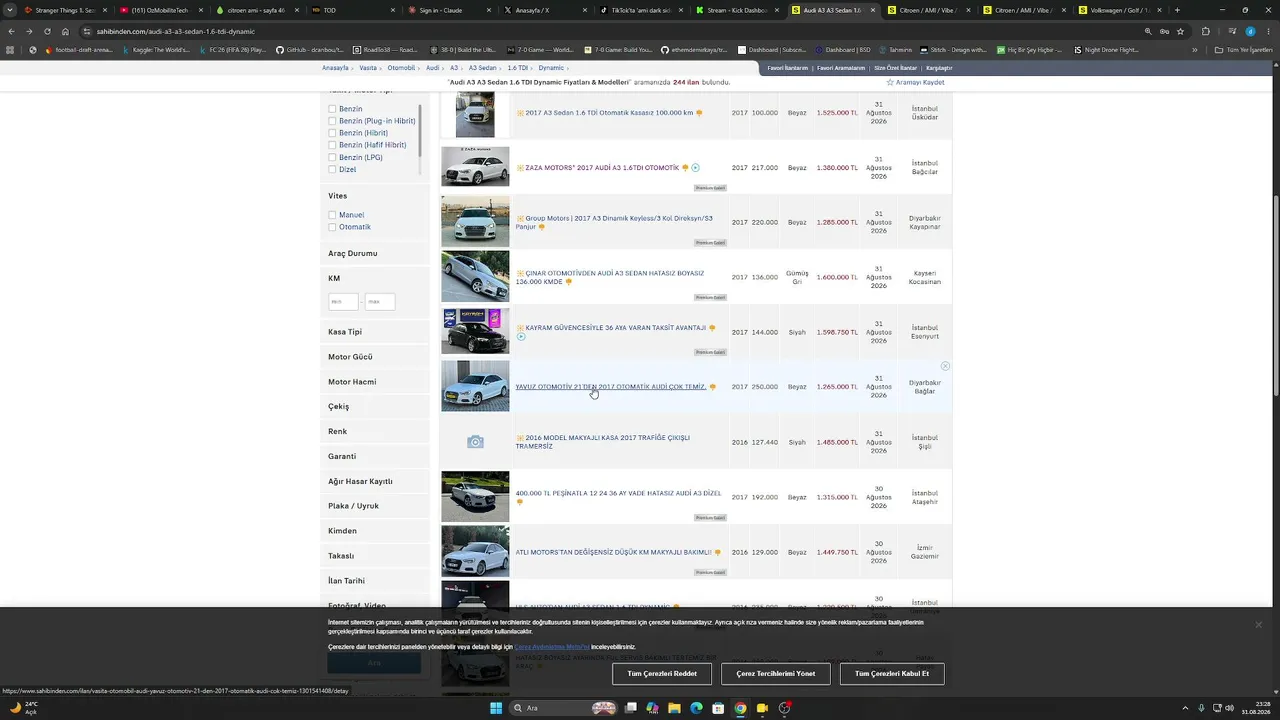Open the tab search dropdown arrow
The width and height of the screenshot is (1280, 720).
coord(12,10)
